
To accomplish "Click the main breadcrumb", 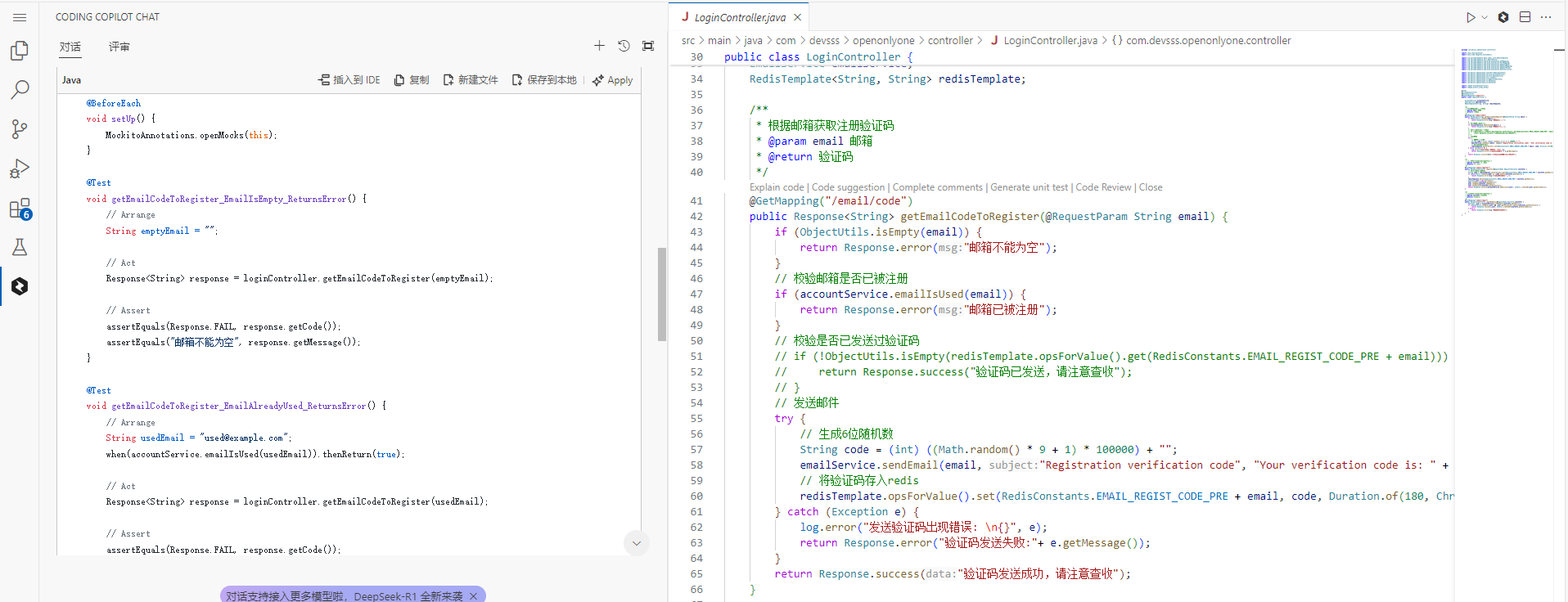I will point(719,40).
